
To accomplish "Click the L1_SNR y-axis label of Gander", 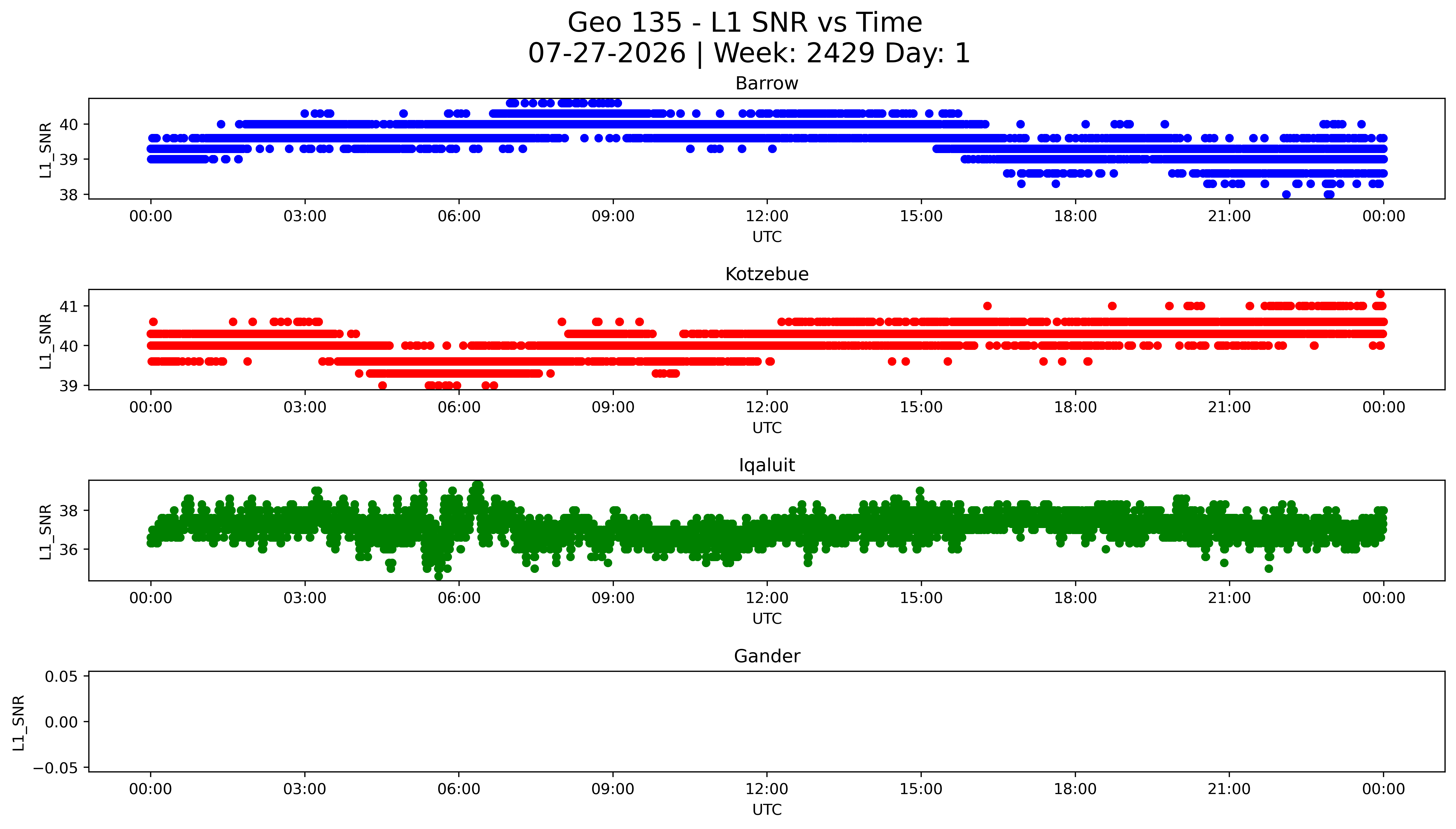I will tap(19, 722).
